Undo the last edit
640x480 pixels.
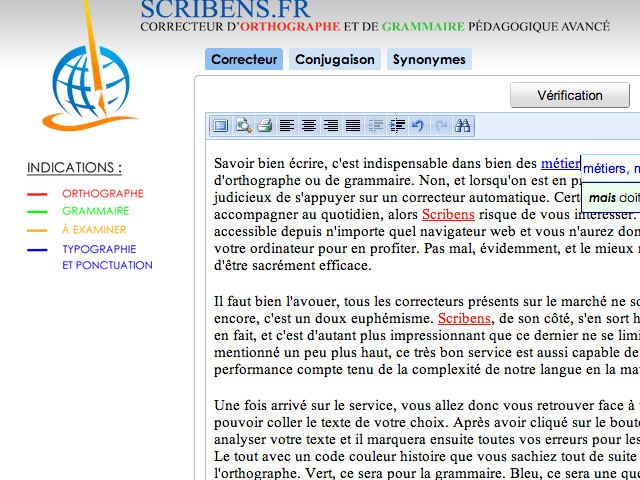click(418, 126)
